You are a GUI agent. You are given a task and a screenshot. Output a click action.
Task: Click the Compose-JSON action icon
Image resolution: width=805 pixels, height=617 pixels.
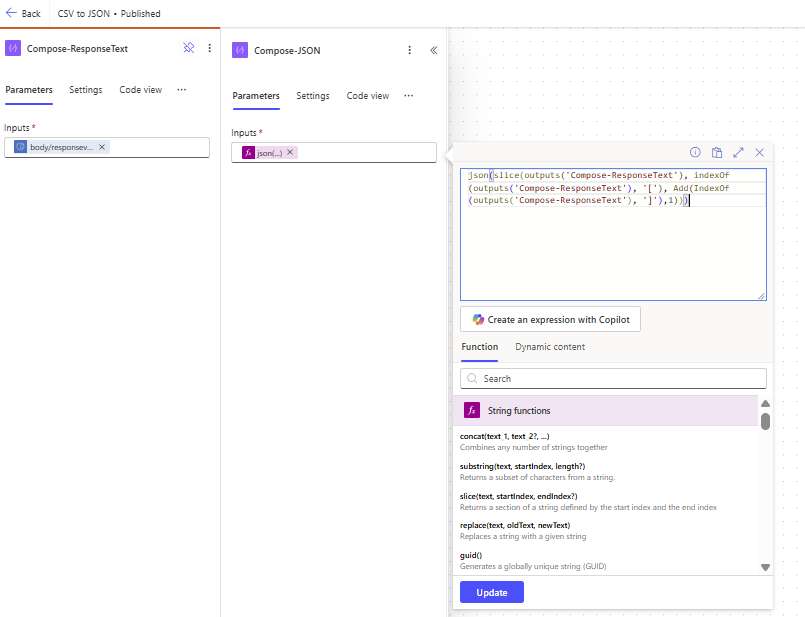(x=240, y=50)
